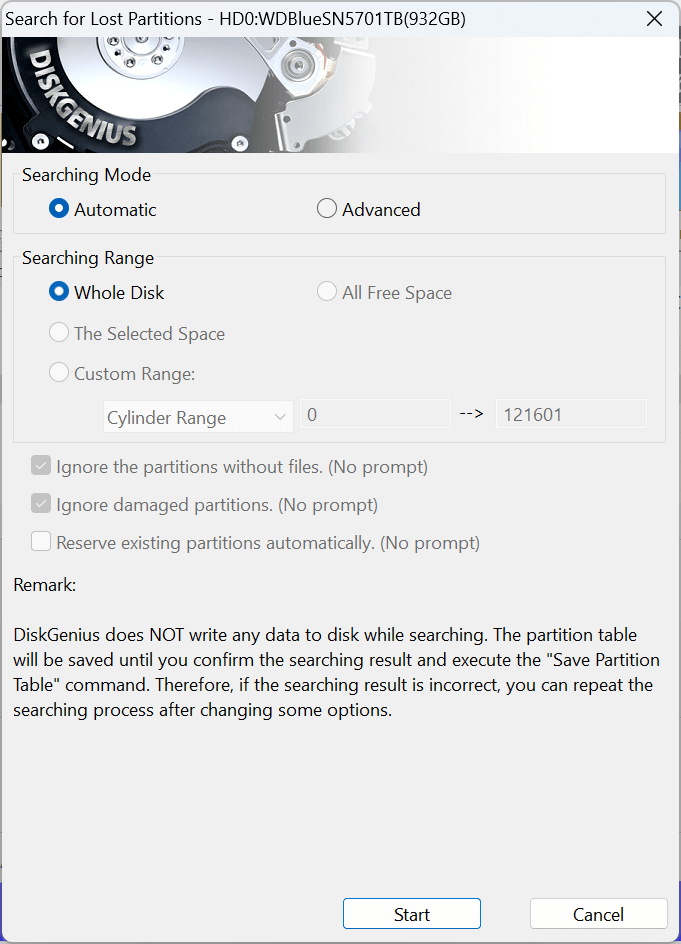The image size is (681, 944).
Task: Select Automatic searching mode
Action: tap(61, 210)
